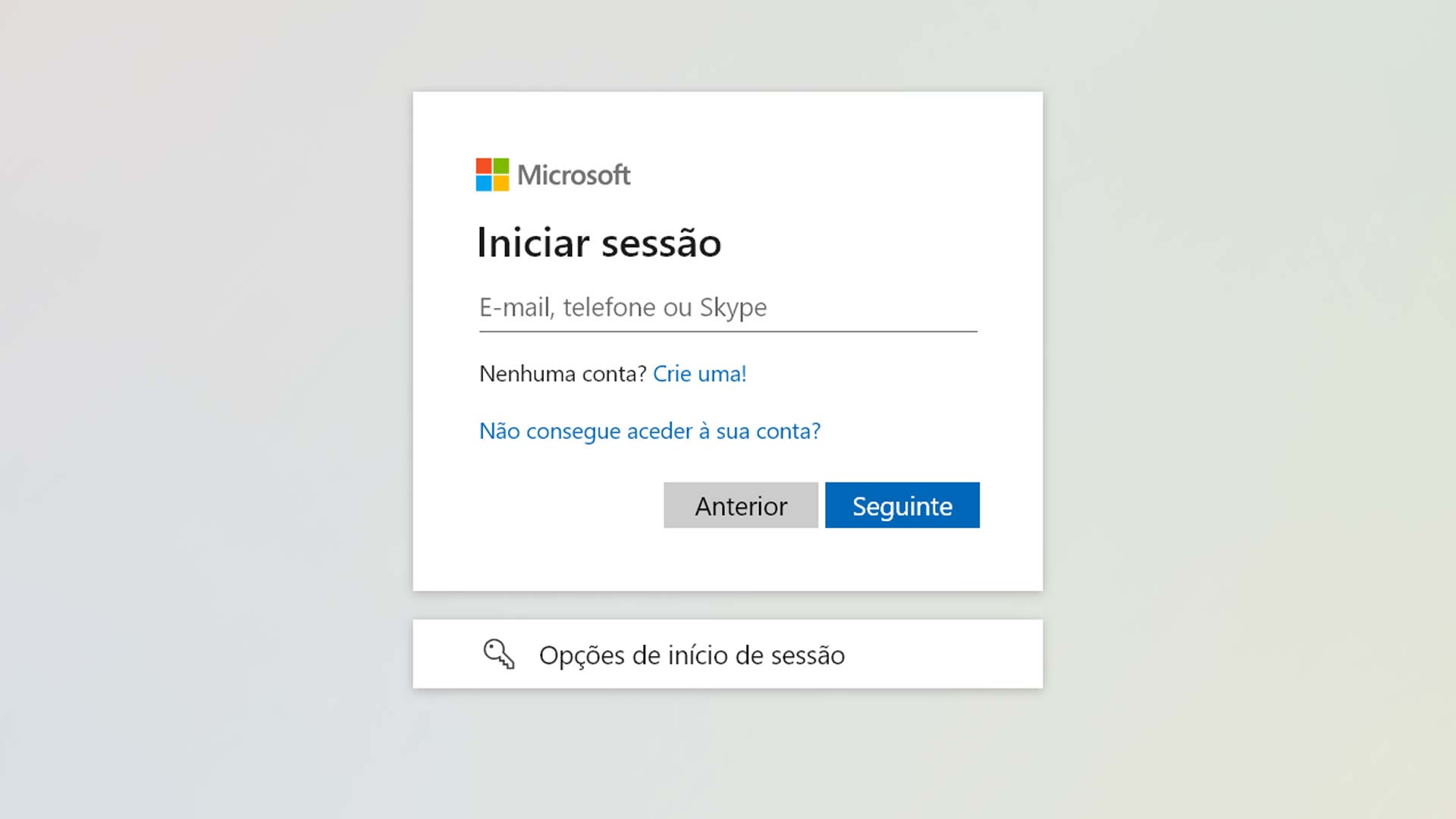
Task: Click the Microsoft logo
Action: tap(491, 175)
